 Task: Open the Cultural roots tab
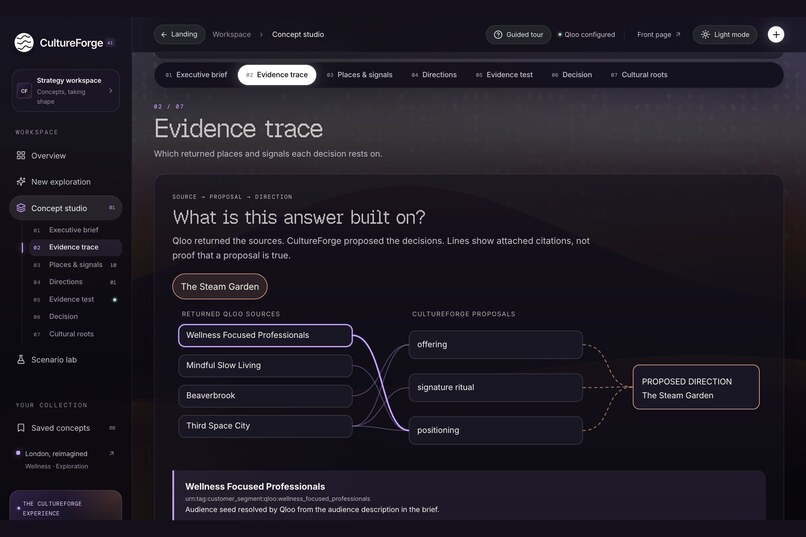click(639, 75)
